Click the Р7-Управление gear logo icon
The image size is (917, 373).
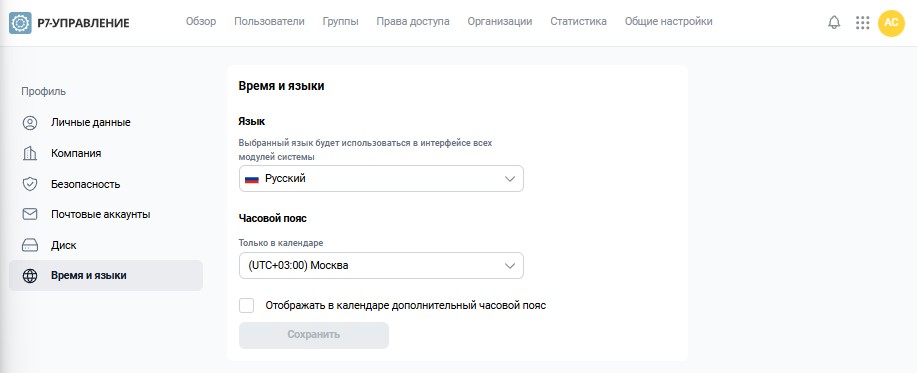[x=20, y=23]
